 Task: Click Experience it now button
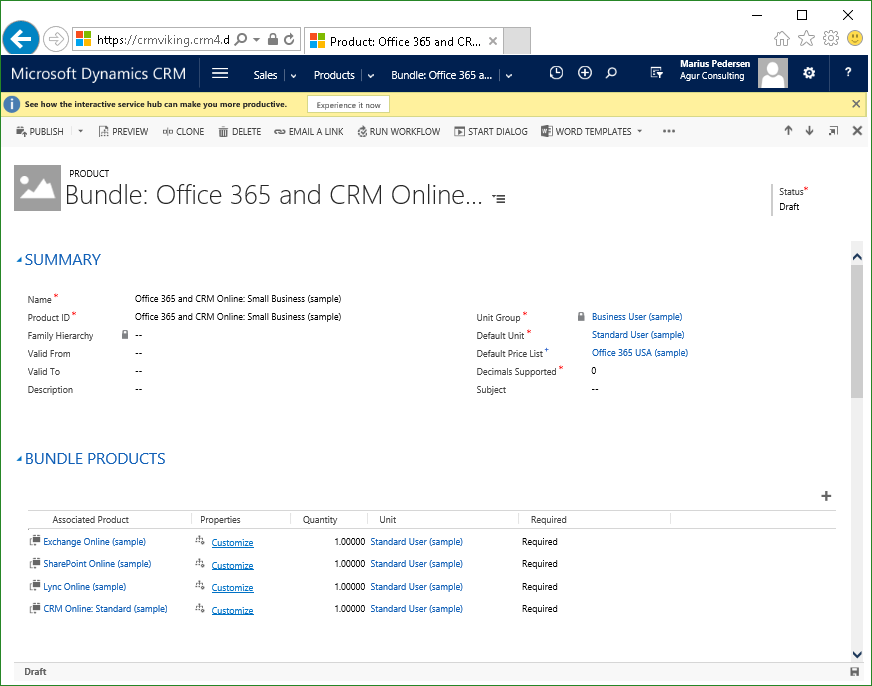click(348, 105)
